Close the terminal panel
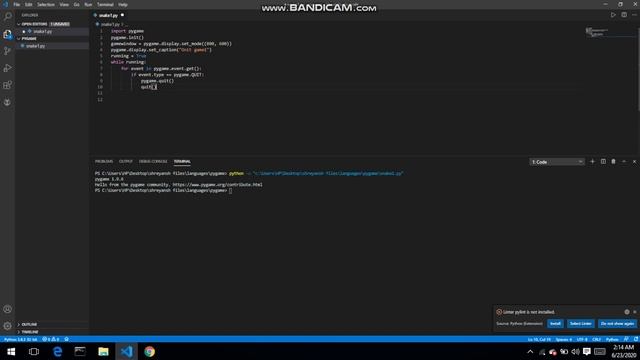This screenshot has width=640, height=360. (634, 162)
